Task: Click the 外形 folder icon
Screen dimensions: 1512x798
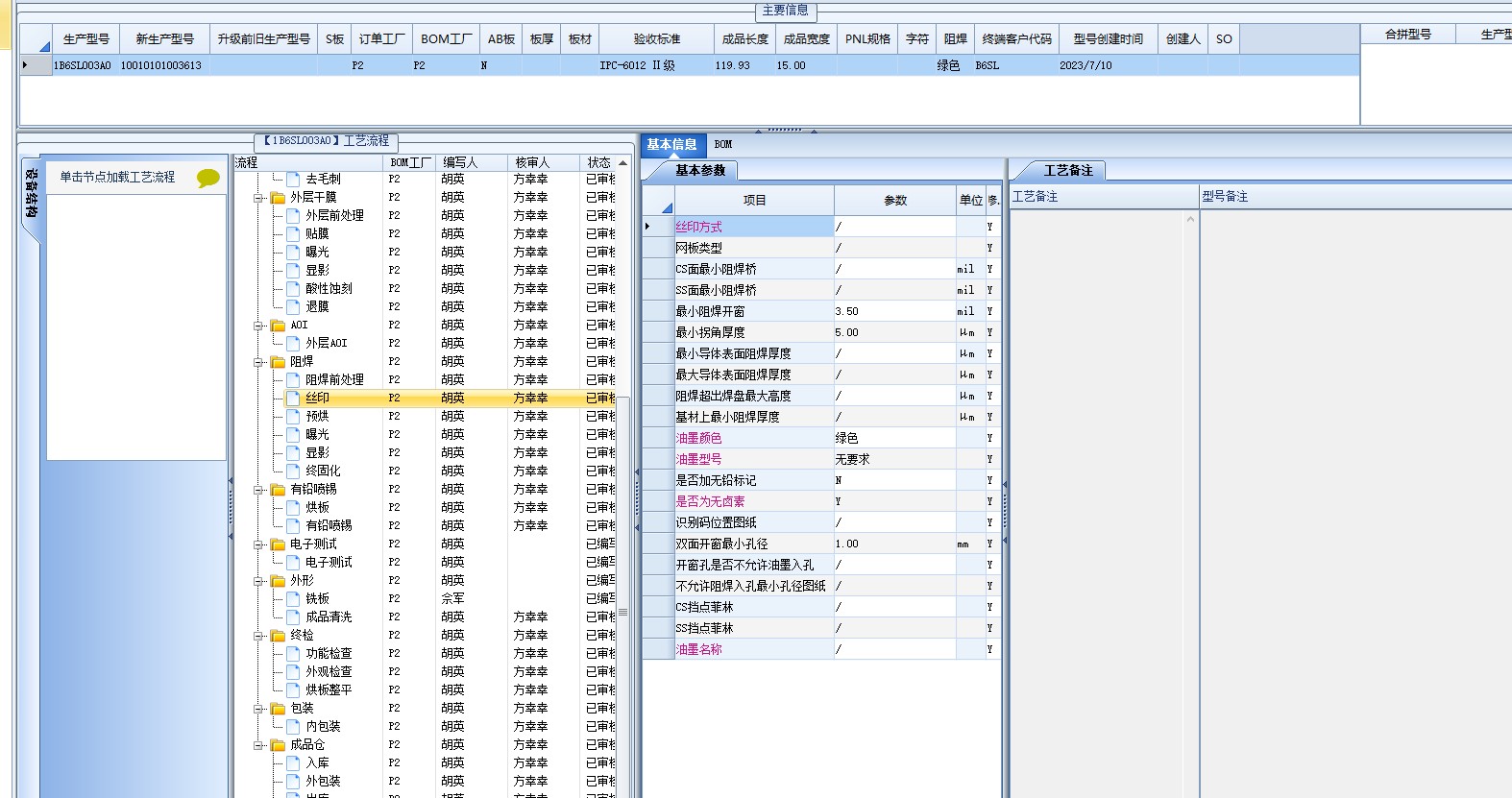Action: (278, 581)
